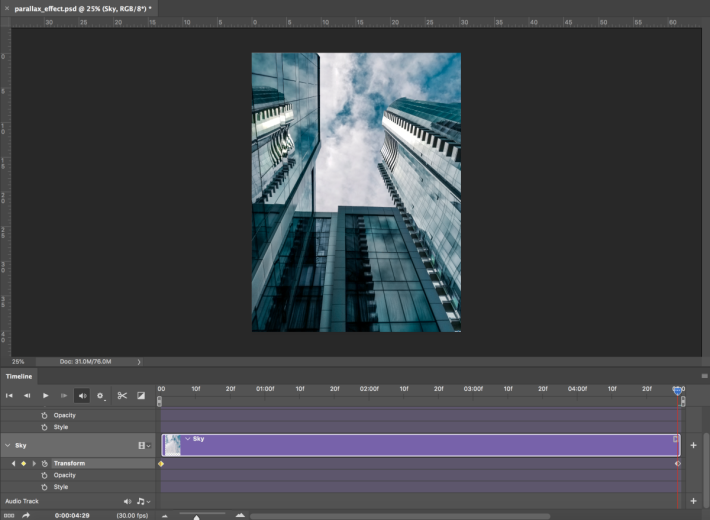Play the timeline animation

point(45,395)
